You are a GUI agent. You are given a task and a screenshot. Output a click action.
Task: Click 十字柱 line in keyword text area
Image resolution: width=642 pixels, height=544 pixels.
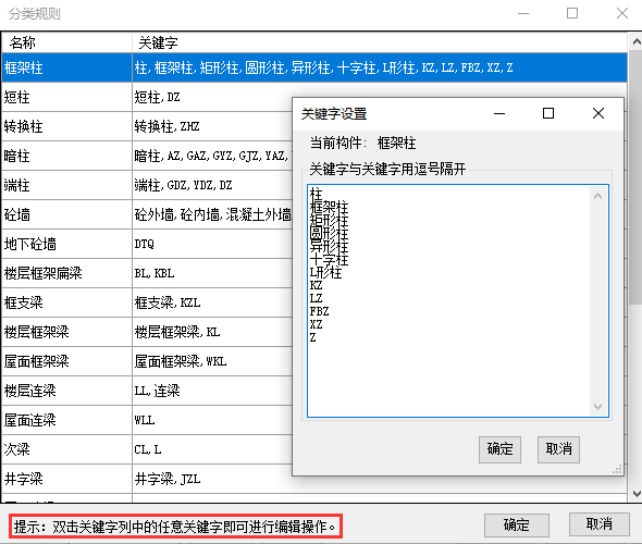point(329,260)
